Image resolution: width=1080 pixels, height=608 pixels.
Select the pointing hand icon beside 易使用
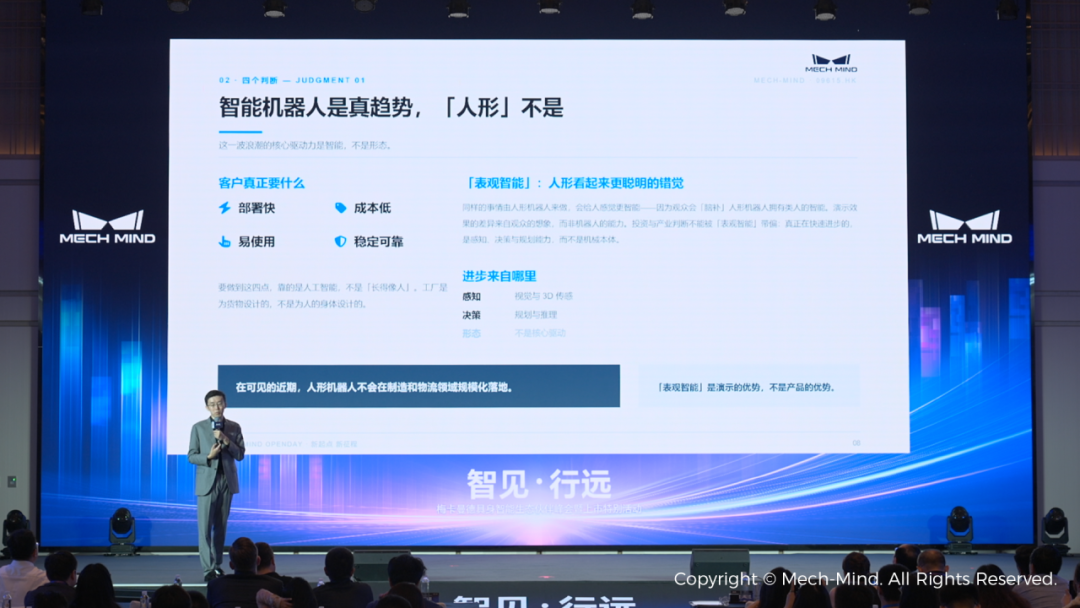click(x=225, y=242)
